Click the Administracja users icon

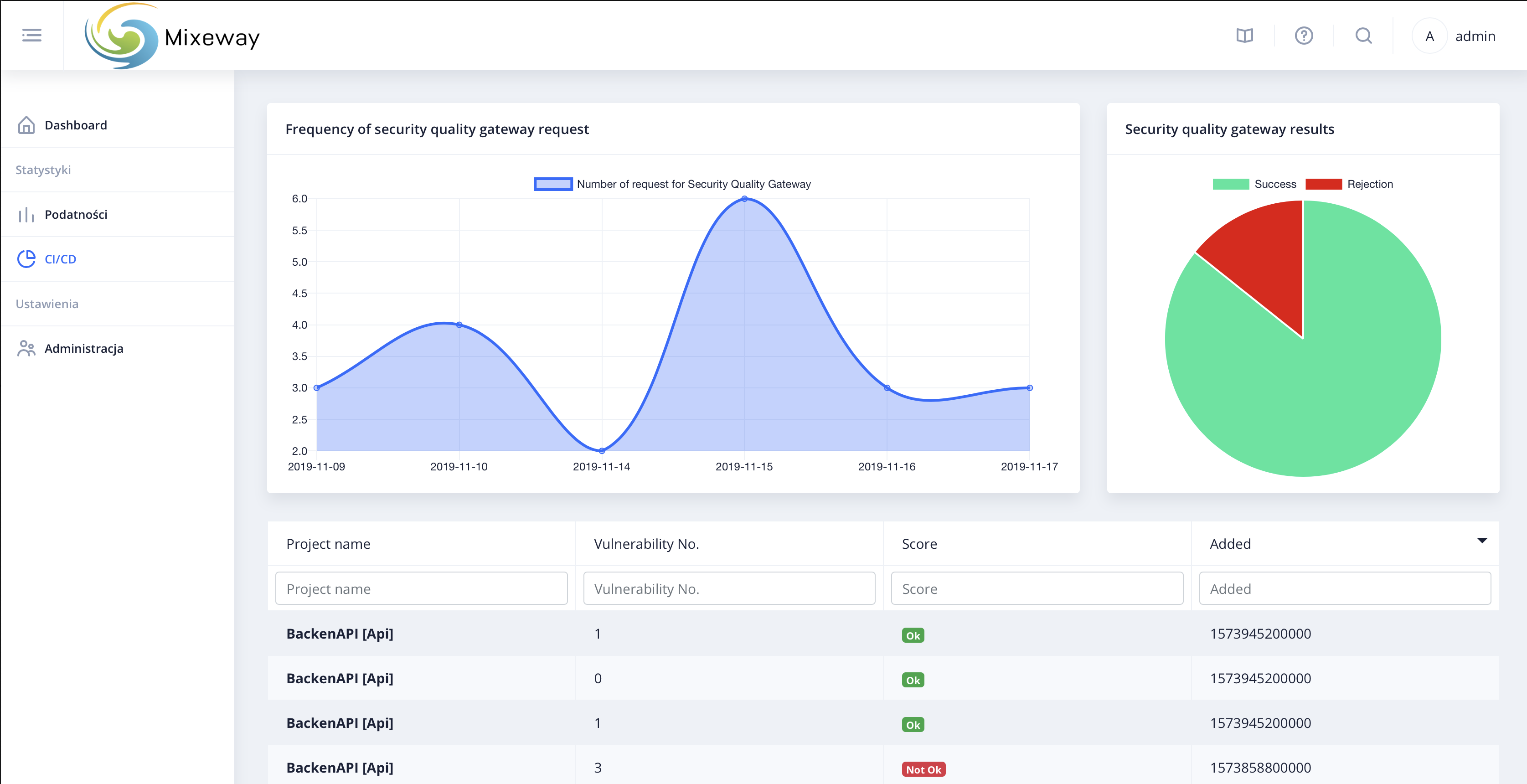26,348
